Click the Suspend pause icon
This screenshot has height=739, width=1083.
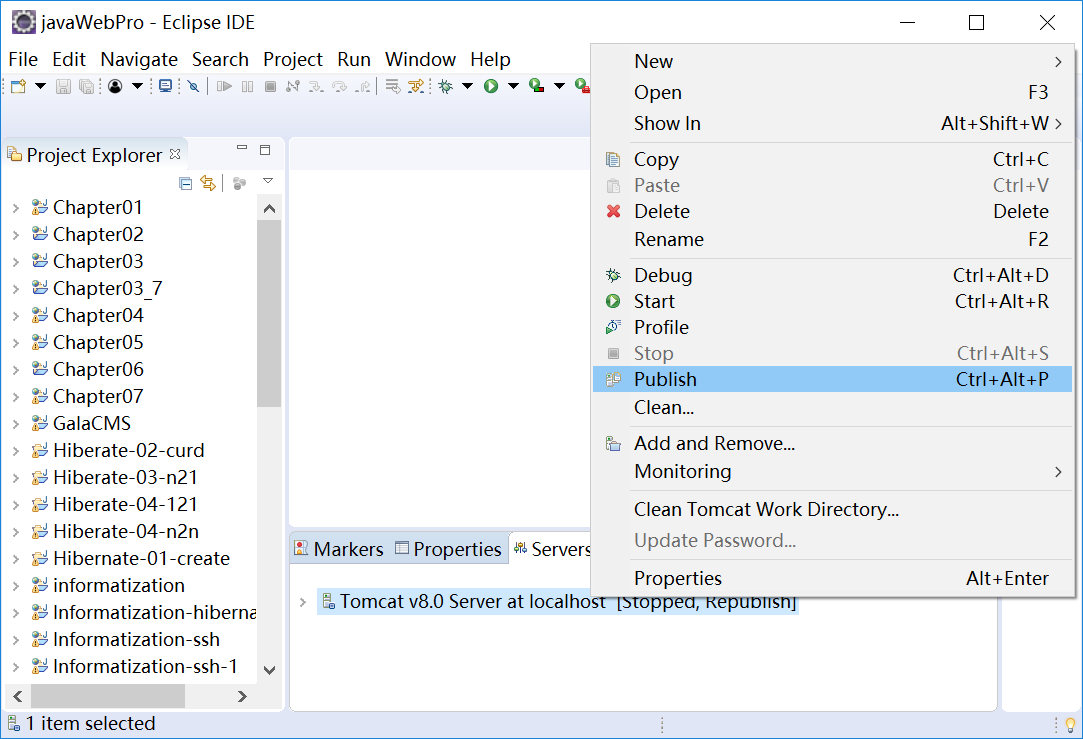tap(247, 86)
